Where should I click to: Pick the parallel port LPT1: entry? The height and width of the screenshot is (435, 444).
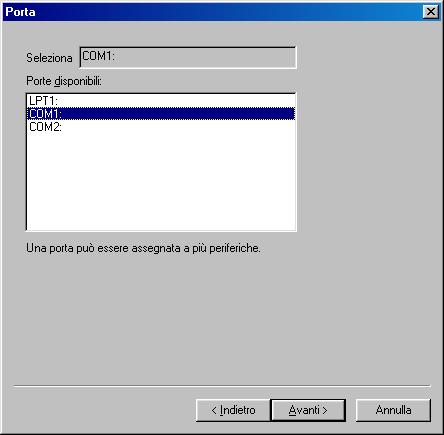(x=161, y=101)
